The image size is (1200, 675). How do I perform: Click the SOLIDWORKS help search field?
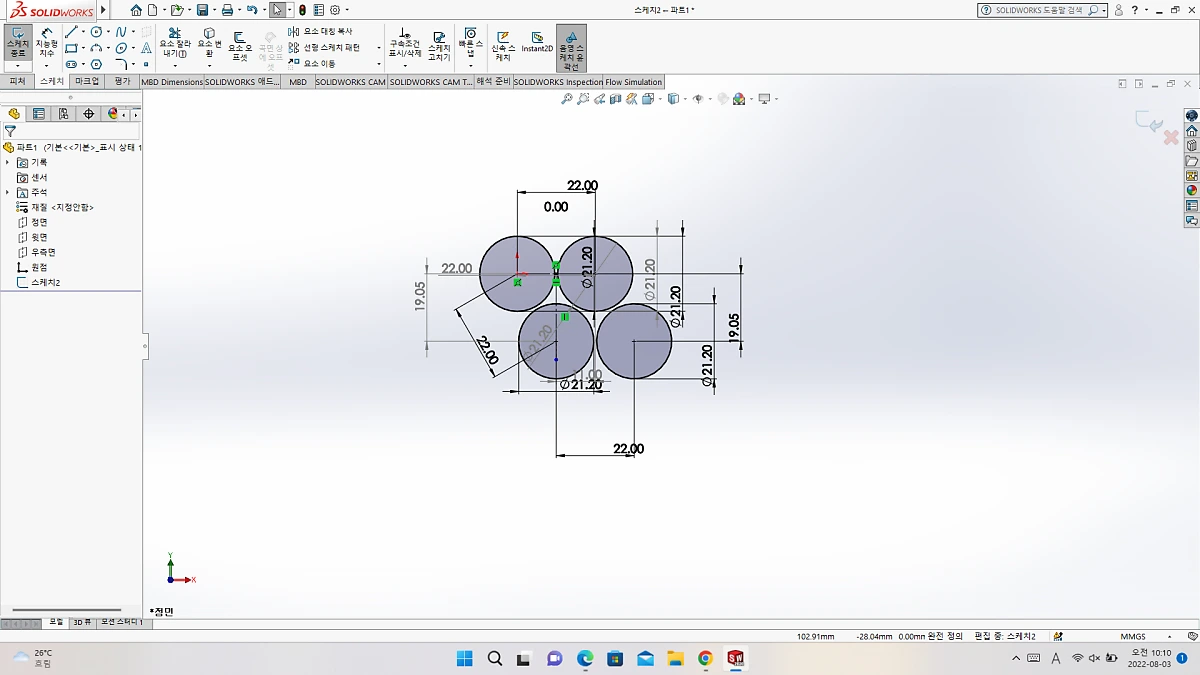(x=1040, y=9)
